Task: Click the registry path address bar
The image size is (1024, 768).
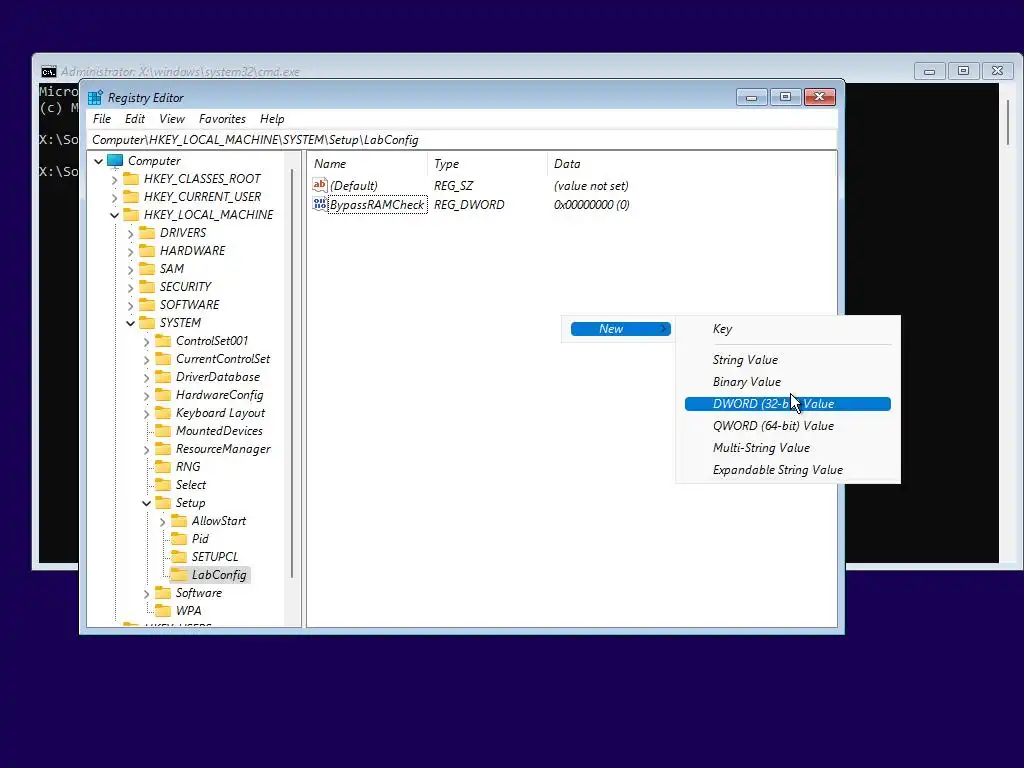Action: (461, 140)
